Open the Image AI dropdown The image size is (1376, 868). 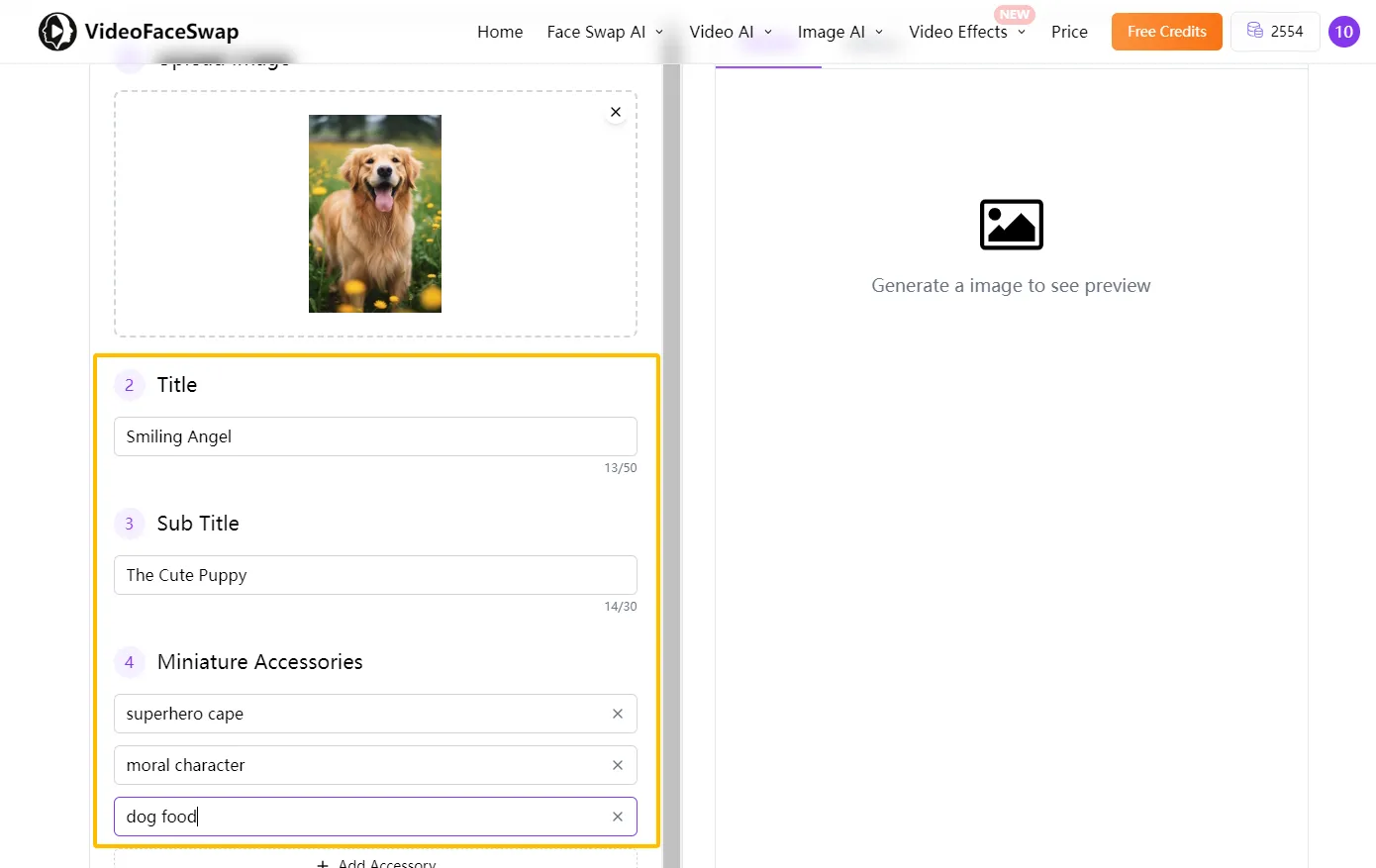[840, 32]
